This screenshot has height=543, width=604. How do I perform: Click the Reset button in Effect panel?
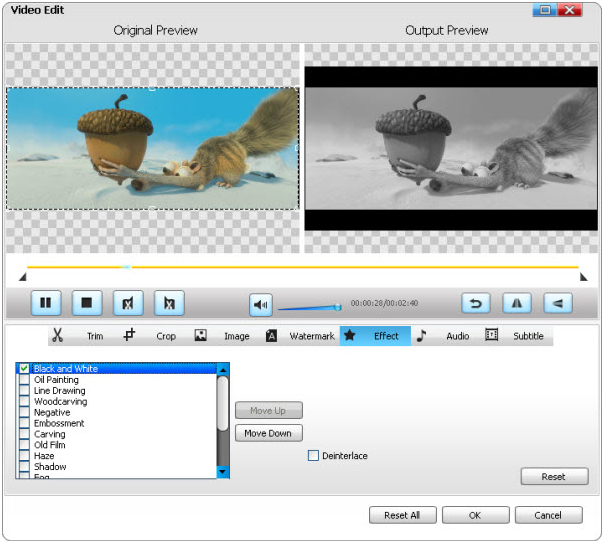[x=554, y=476]
